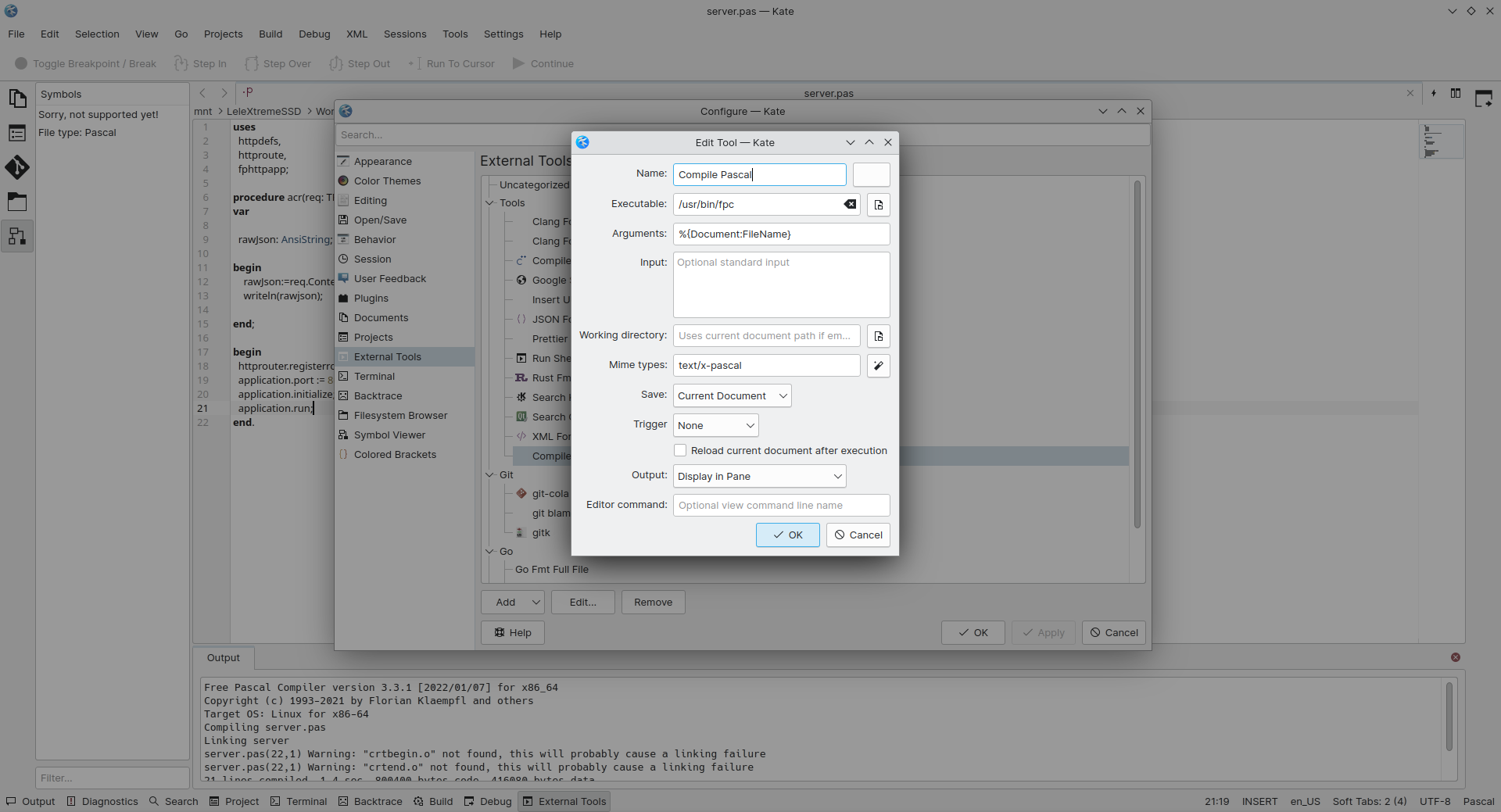Click the Help button in Configure dialog
The width and height of the screenshot is (1501, 812).
[513, 633]
